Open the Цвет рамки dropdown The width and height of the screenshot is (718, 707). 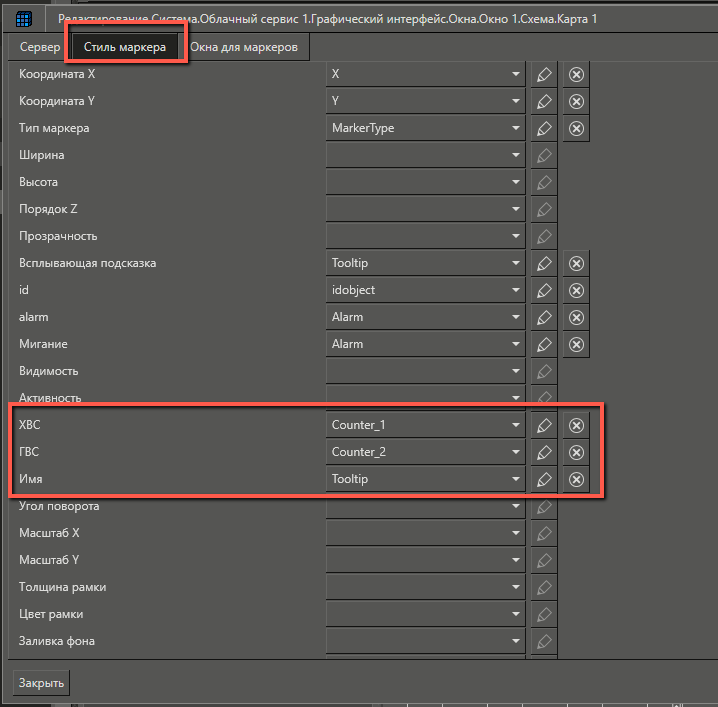coord(515,614)
